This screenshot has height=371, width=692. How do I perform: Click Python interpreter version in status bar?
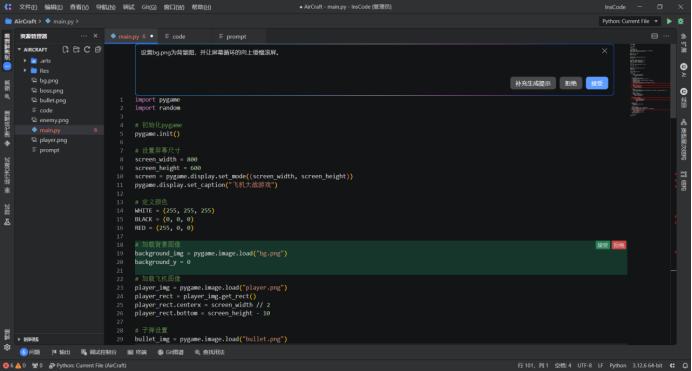[x=647, y=365]
